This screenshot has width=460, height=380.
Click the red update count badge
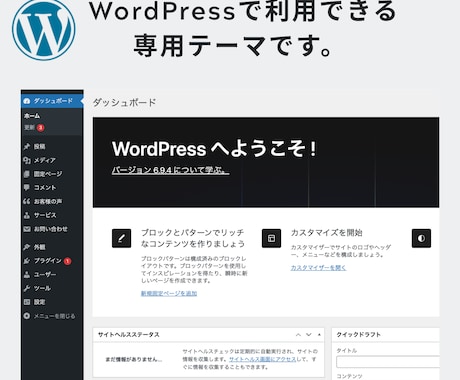point(41,128)
